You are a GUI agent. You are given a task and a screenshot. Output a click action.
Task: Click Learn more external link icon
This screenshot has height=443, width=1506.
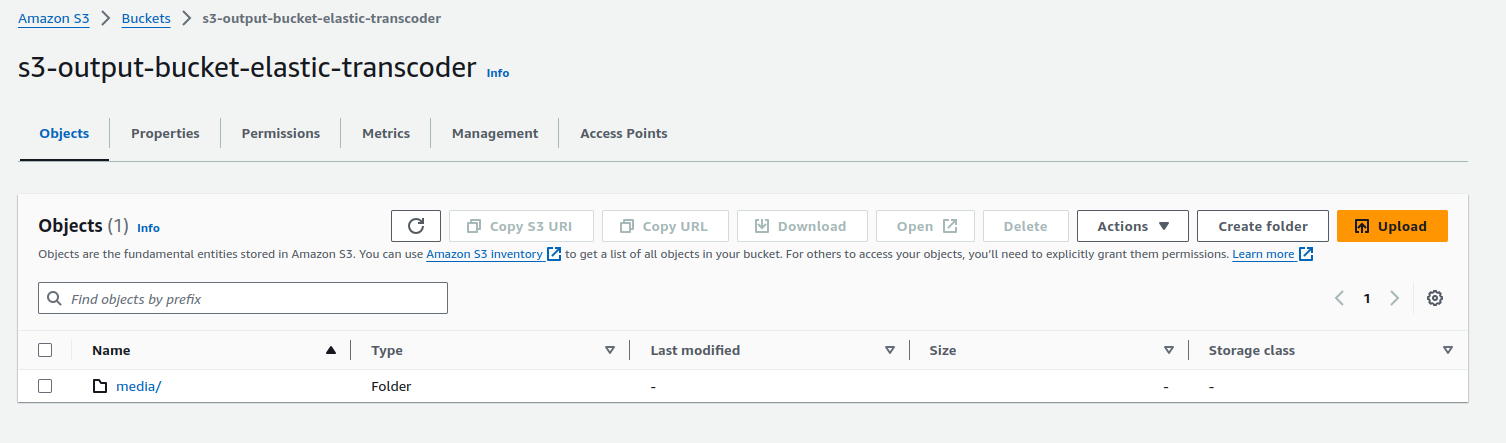(x=1305, y=254)
